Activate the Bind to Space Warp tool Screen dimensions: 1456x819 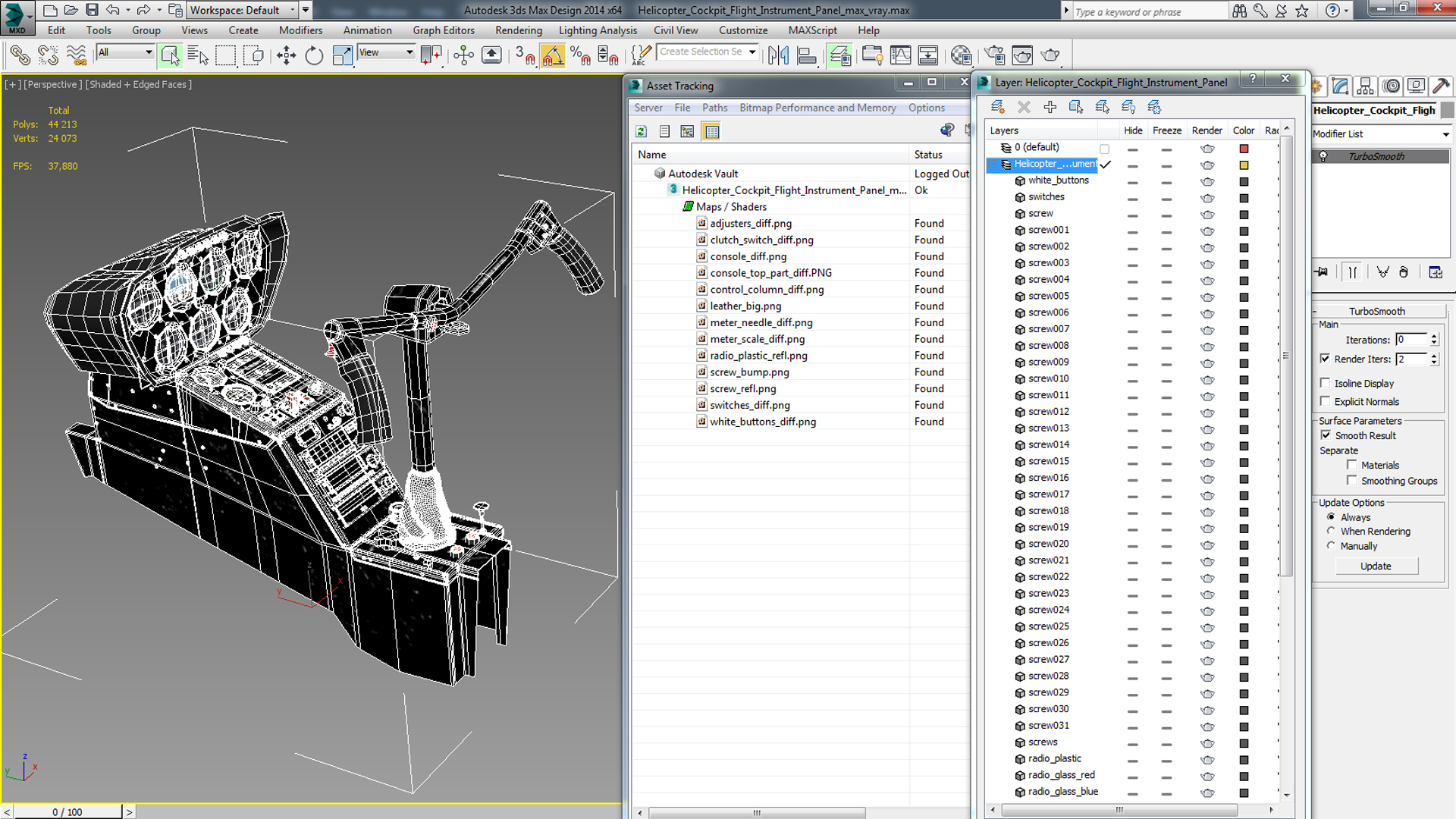point(76,55)
